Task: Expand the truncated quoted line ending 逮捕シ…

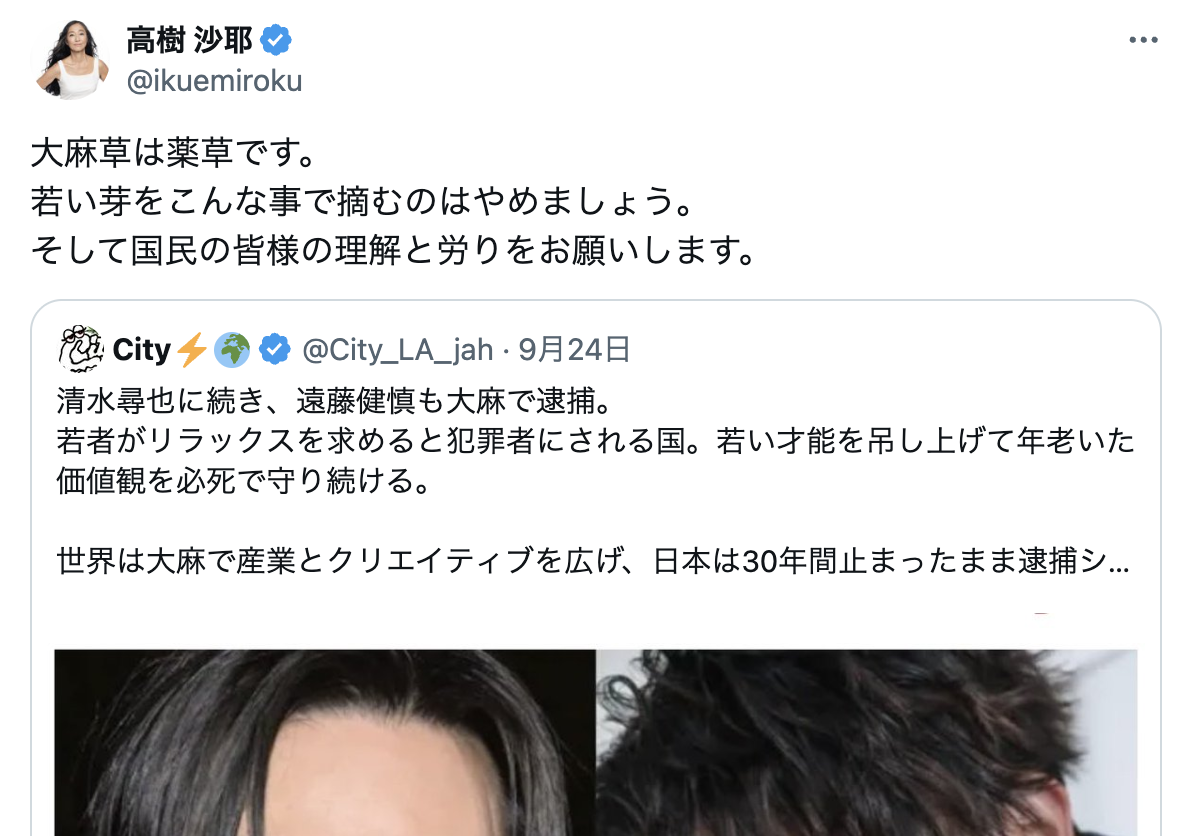Action: 593,561
